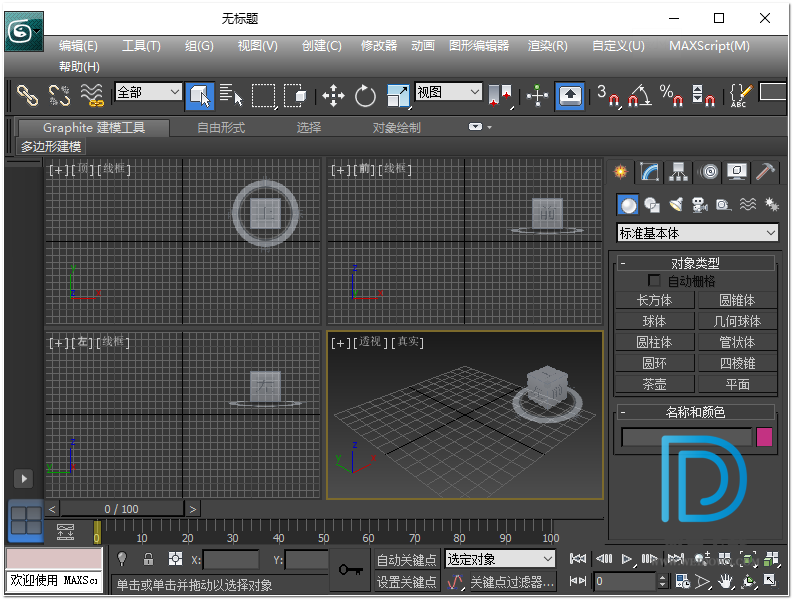Open the Utilities hammer panel tab
Image resolution: width=793 pixels, height=600 pixels.
(x=765, y=172)
